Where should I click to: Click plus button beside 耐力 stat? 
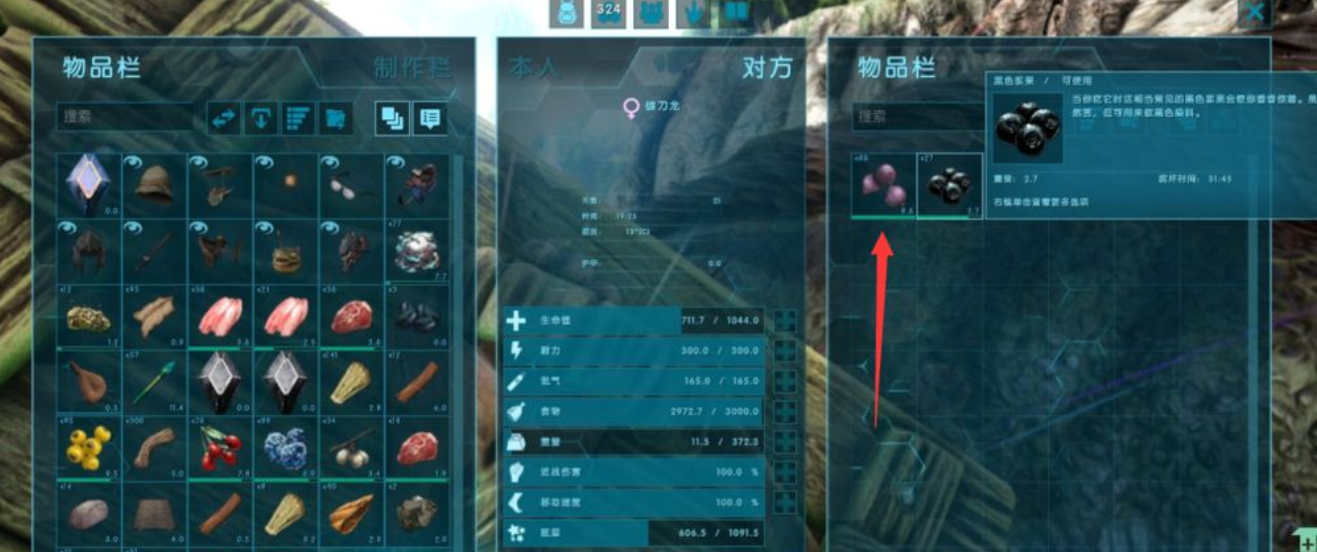click(x=786, y=351)
